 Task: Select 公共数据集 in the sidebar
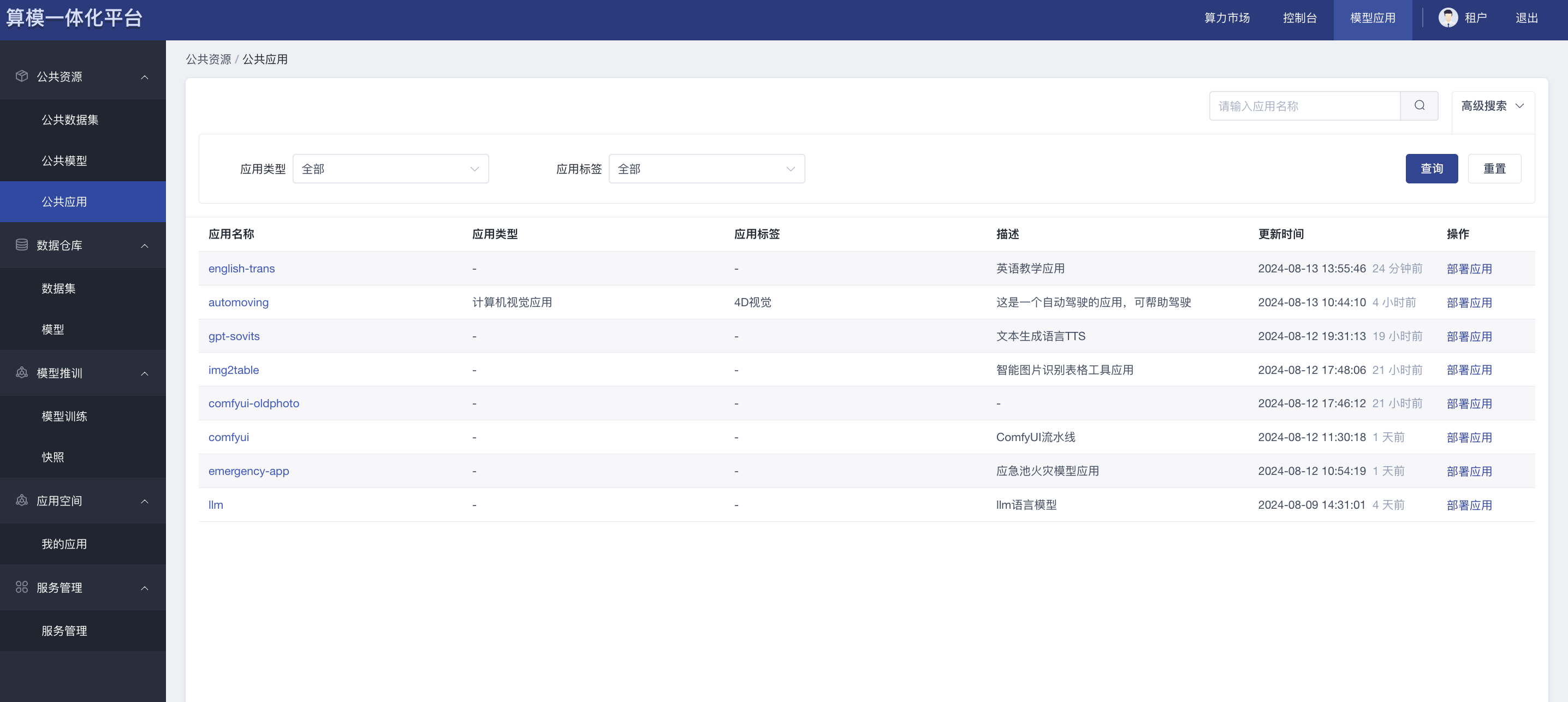(70, 120)
